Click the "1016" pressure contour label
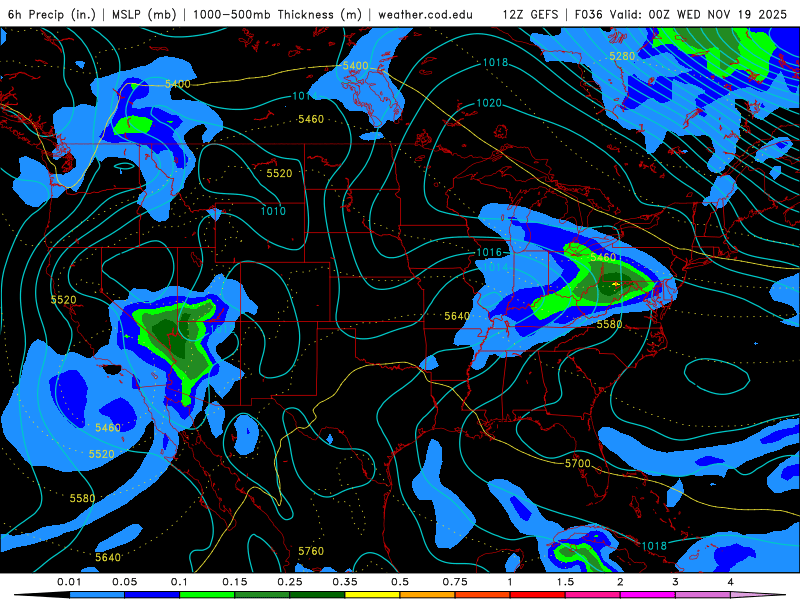The width and height of the screenshot is (800, 600). [x=489, y=252]
